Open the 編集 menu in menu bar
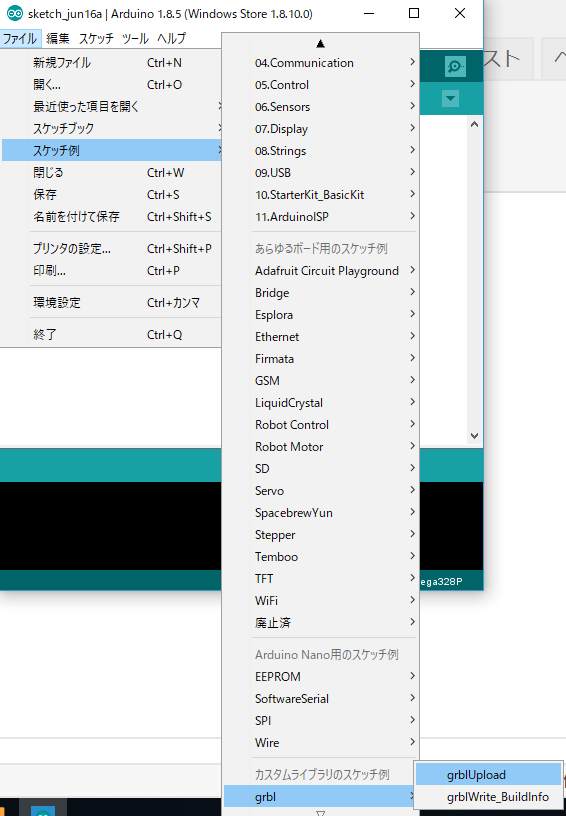 [58, 39]
